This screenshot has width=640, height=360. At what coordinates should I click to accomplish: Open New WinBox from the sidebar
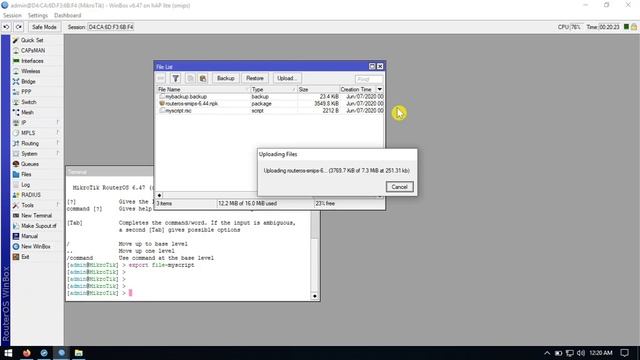click(36, 247)
